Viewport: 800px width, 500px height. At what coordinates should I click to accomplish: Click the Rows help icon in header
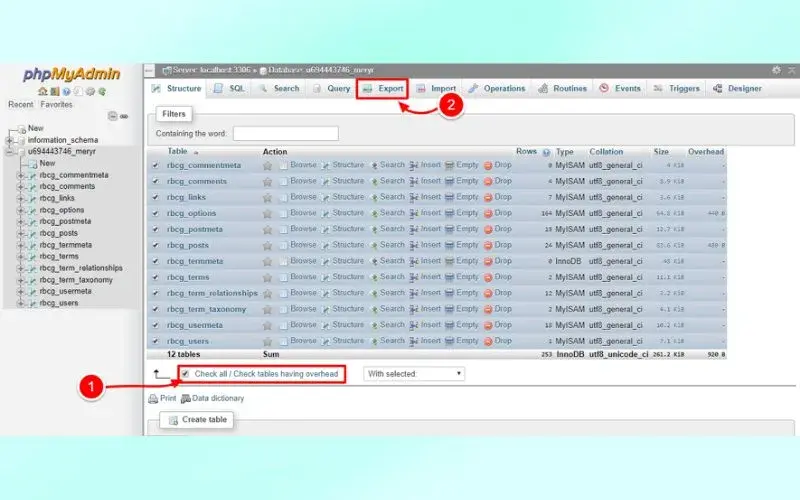(x=546, y=152)
